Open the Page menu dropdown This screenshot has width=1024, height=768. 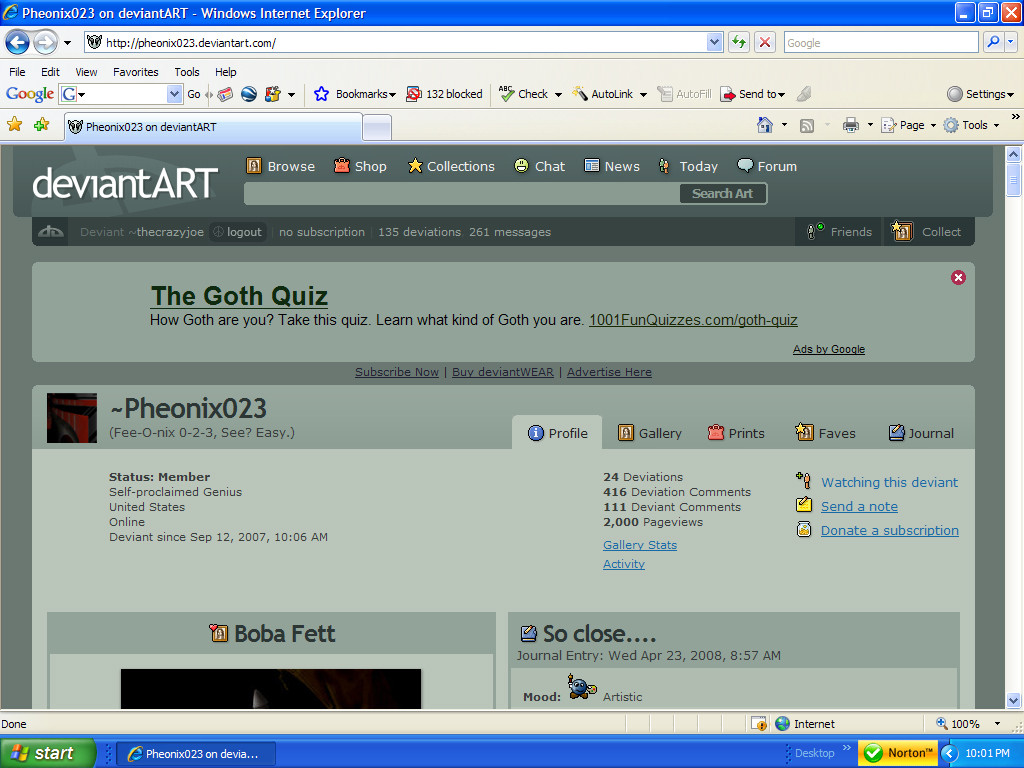[x=908, y=125]
